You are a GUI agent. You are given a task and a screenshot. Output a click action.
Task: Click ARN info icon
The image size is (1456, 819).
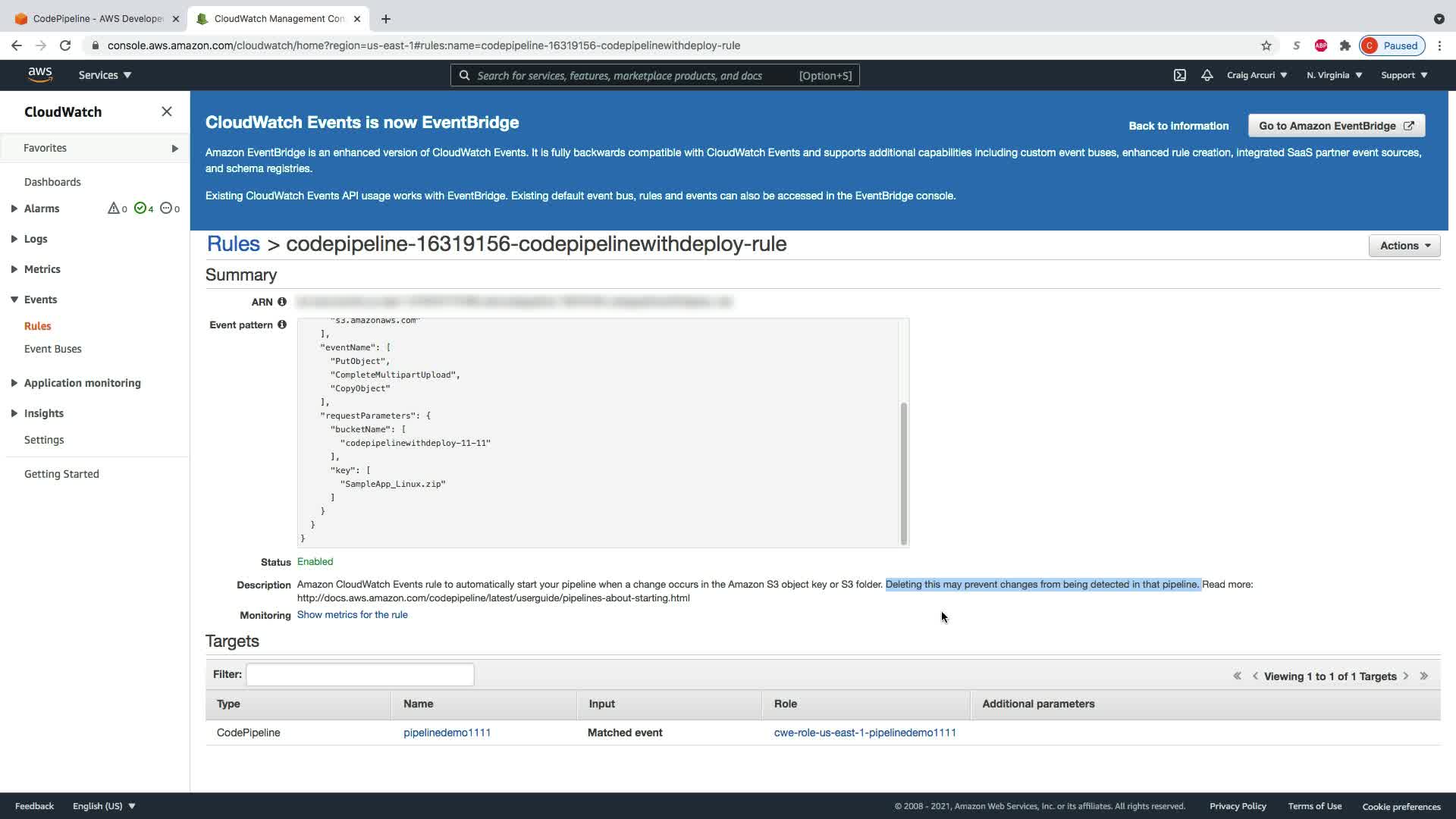point(282,302)
